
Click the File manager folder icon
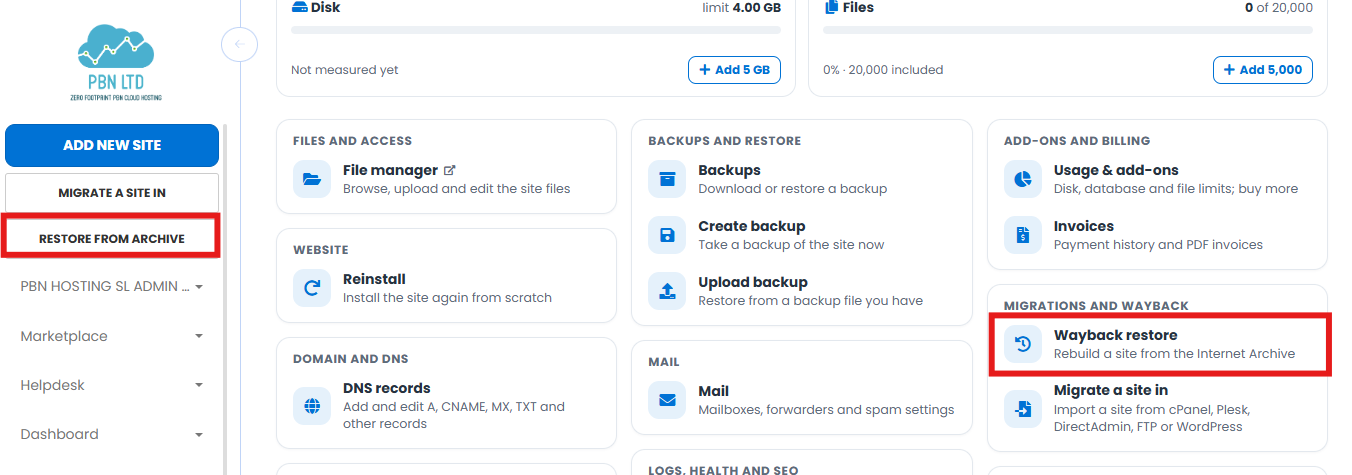(311, 179)
